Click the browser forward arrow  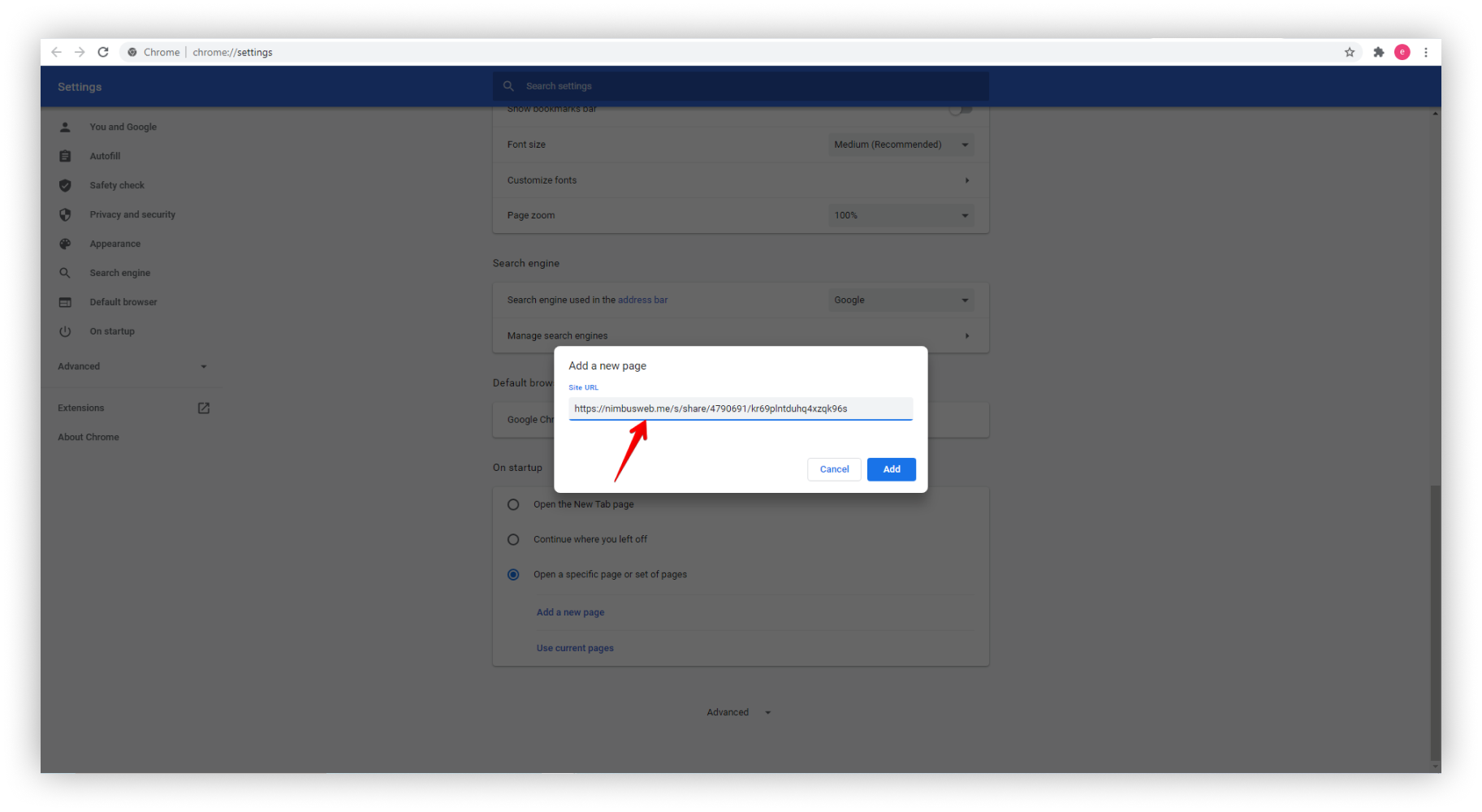(80, 52)
